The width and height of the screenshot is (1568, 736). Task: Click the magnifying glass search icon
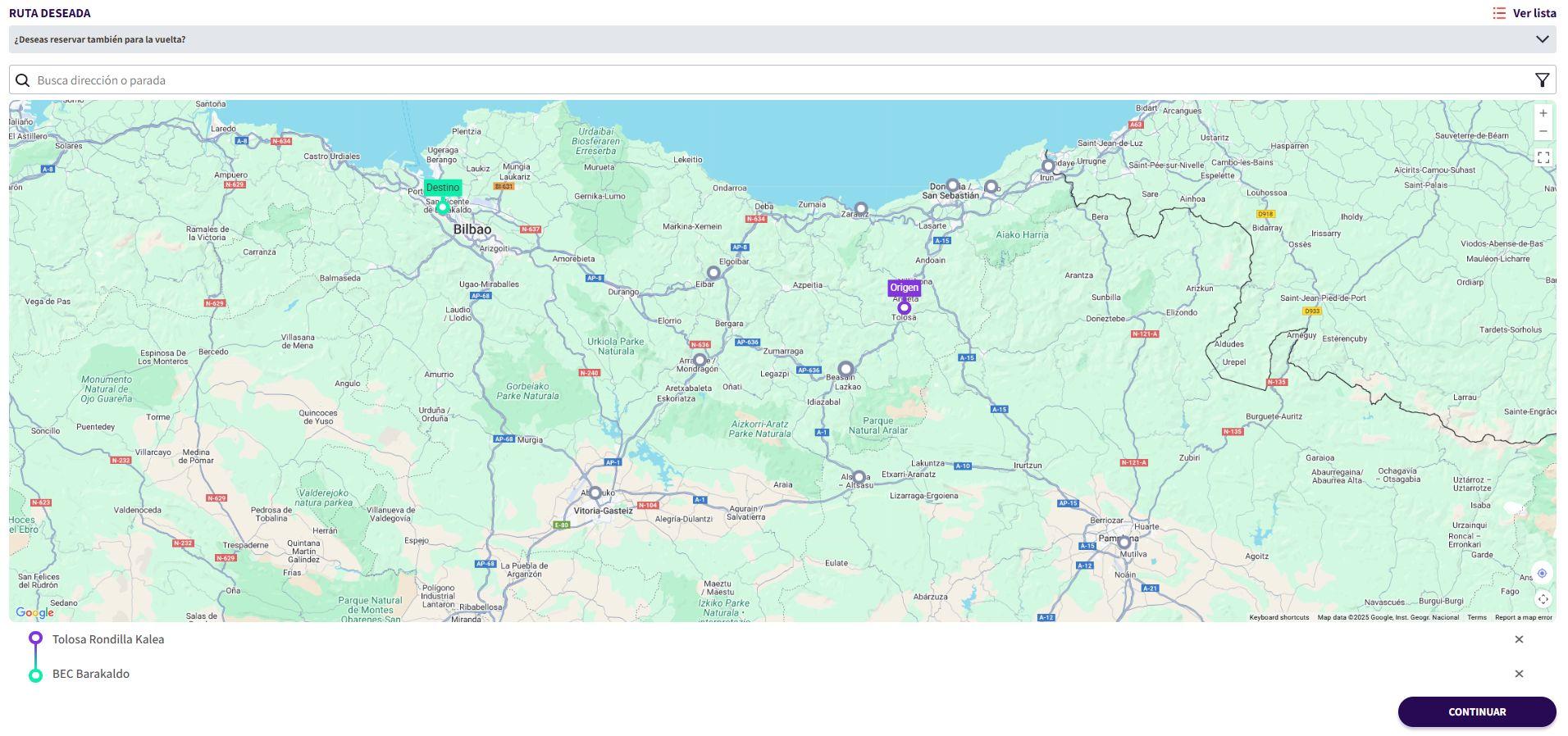[x=23, y=80]
